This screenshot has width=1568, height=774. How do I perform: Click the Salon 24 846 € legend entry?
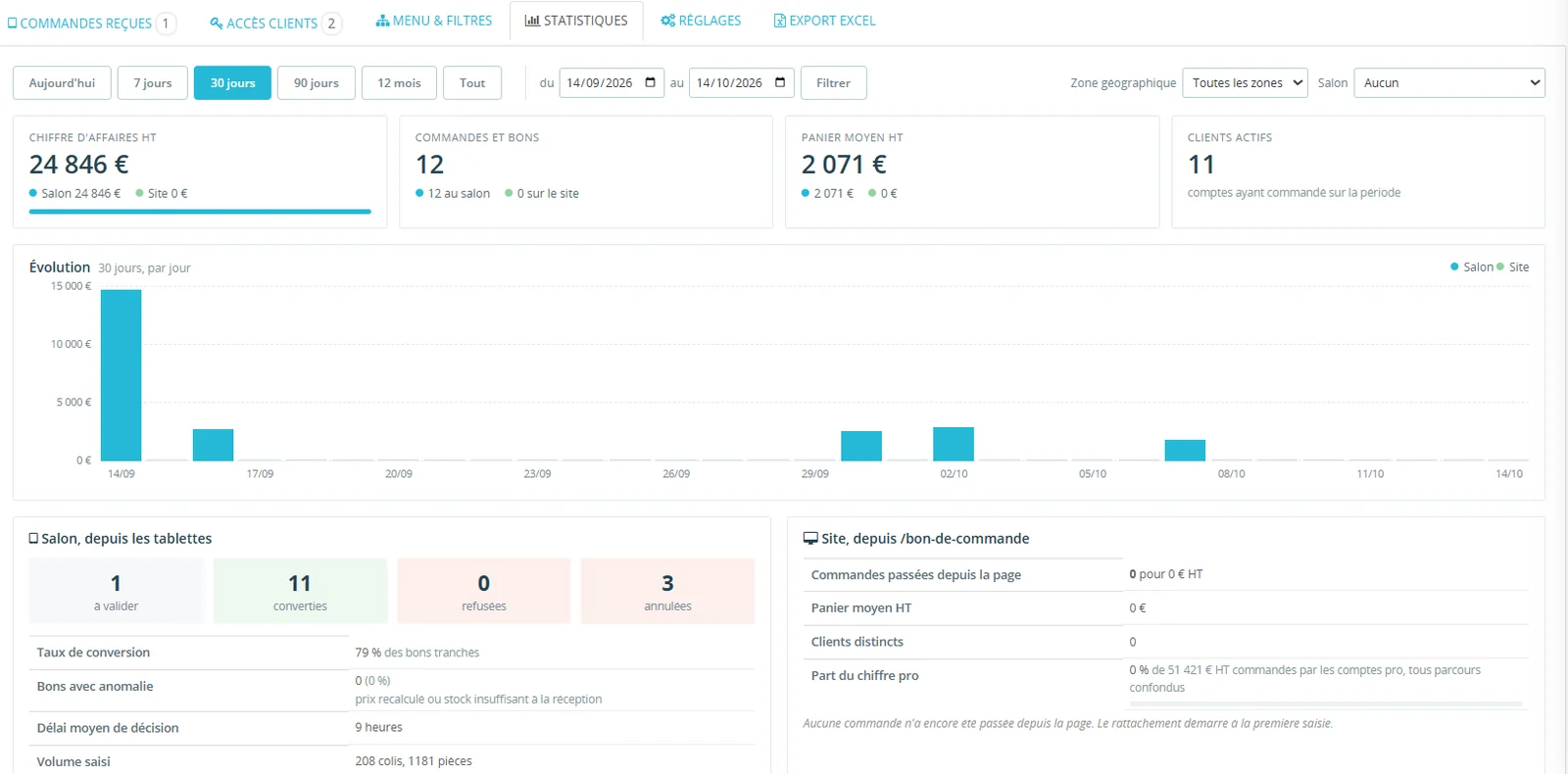(75, 194)
